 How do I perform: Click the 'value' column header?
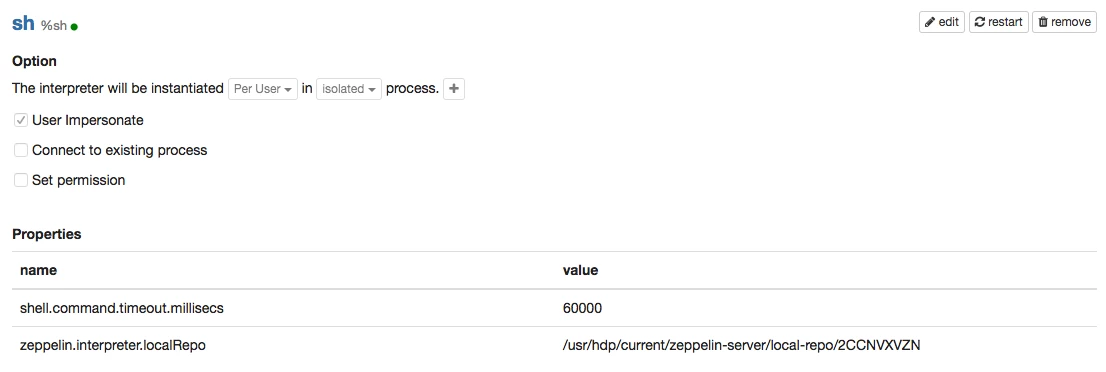(x=581, y=270)
